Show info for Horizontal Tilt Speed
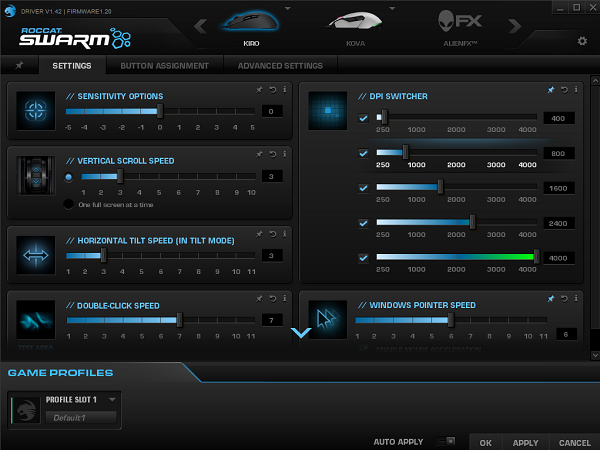 click(x=284, y=233)
